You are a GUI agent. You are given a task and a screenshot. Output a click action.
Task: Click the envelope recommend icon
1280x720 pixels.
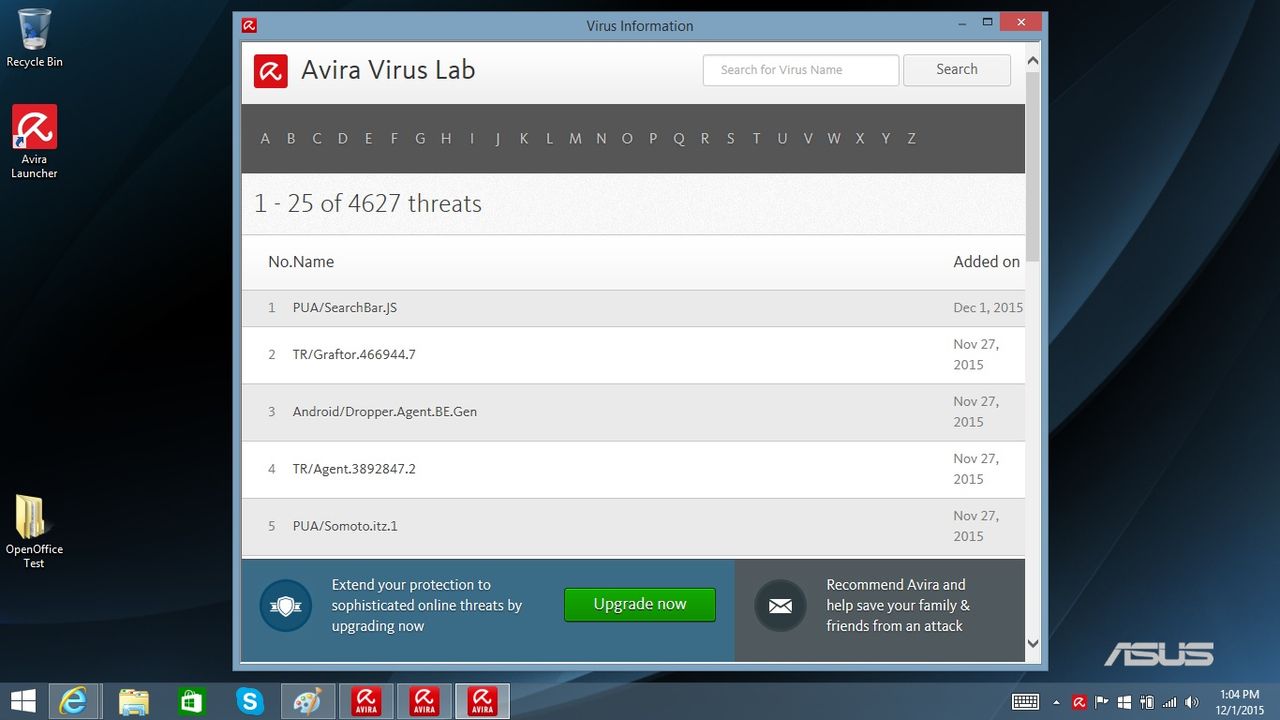tap(780, 605)
